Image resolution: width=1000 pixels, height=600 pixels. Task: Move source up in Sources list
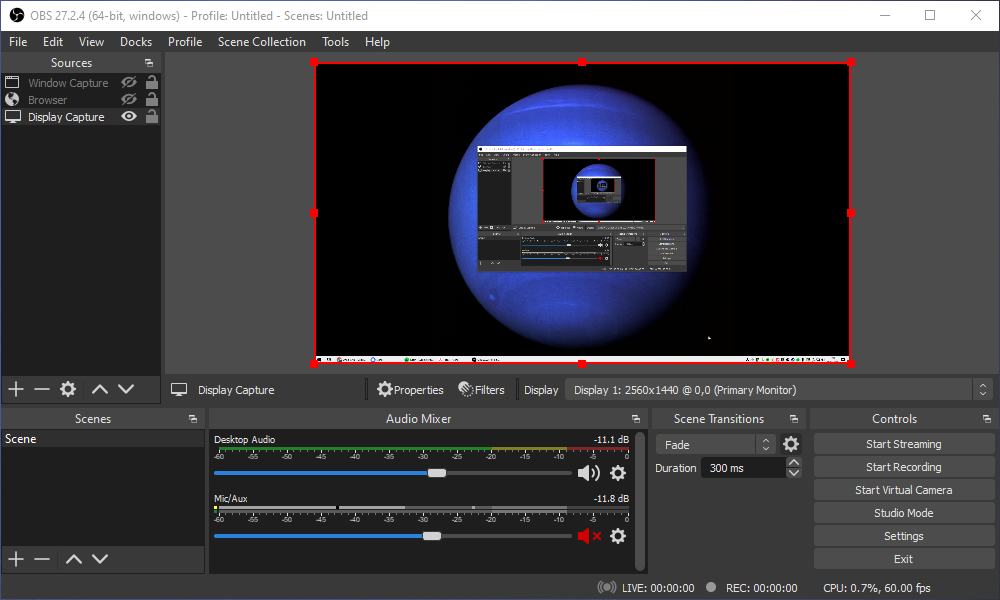[x=100, y=389]
